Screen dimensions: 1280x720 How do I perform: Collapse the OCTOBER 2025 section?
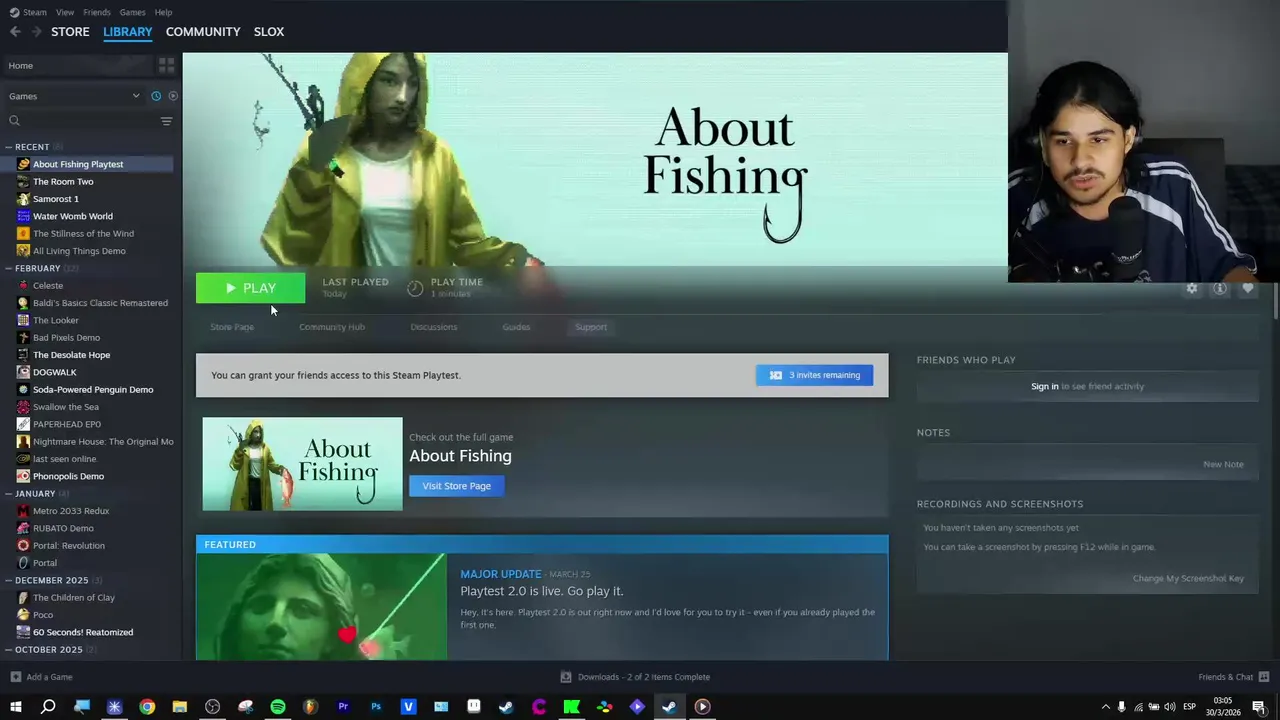tap(8, 649)
